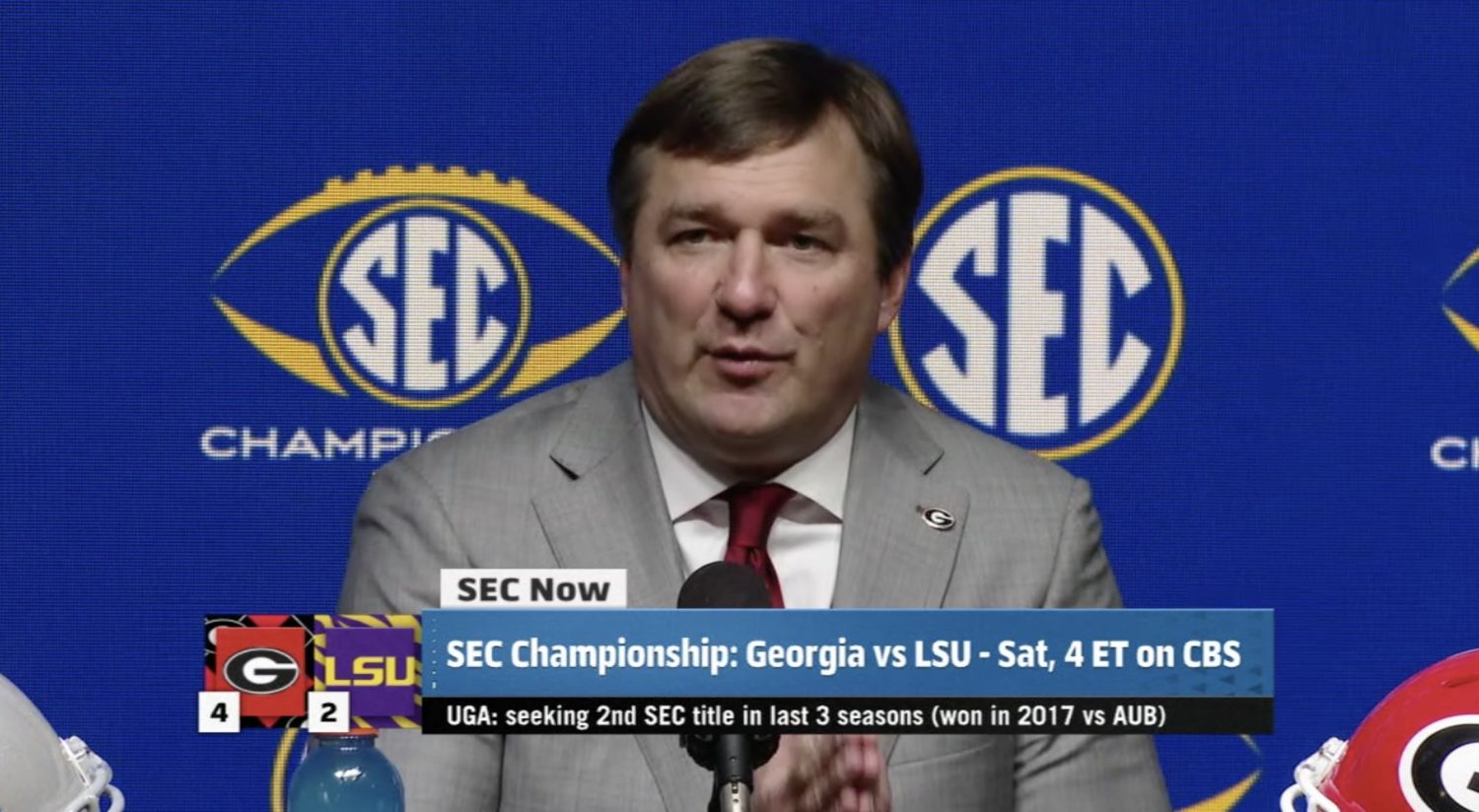Click the LSU logo in the matchup graphic
The image size is (1479, 812).
click(371, 670)
